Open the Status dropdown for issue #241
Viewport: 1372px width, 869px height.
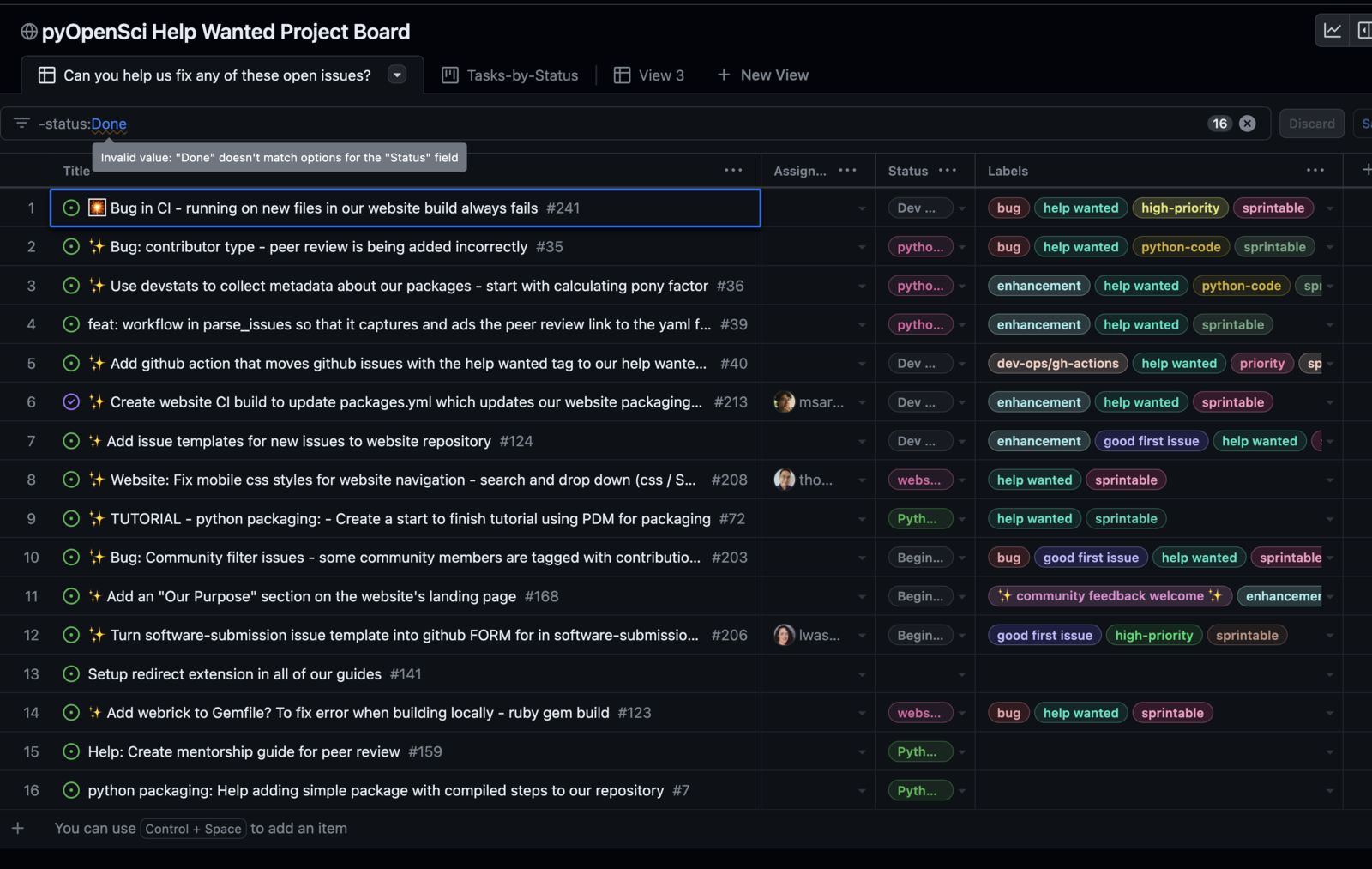pyautogui.click(x=962, y=208)
